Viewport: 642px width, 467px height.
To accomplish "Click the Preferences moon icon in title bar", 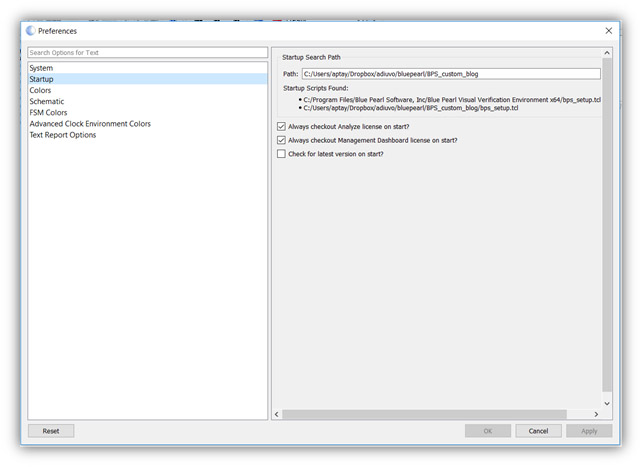I will tap(30, 31).
